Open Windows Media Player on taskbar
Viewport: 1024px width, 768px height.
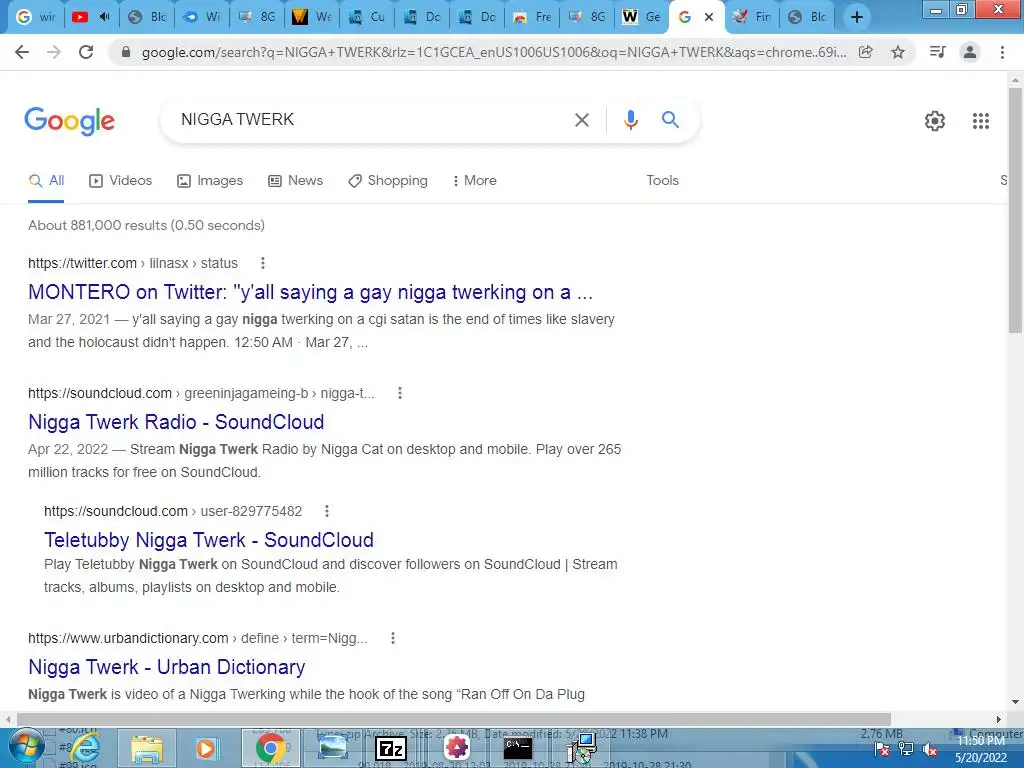[x=206, y=748]
